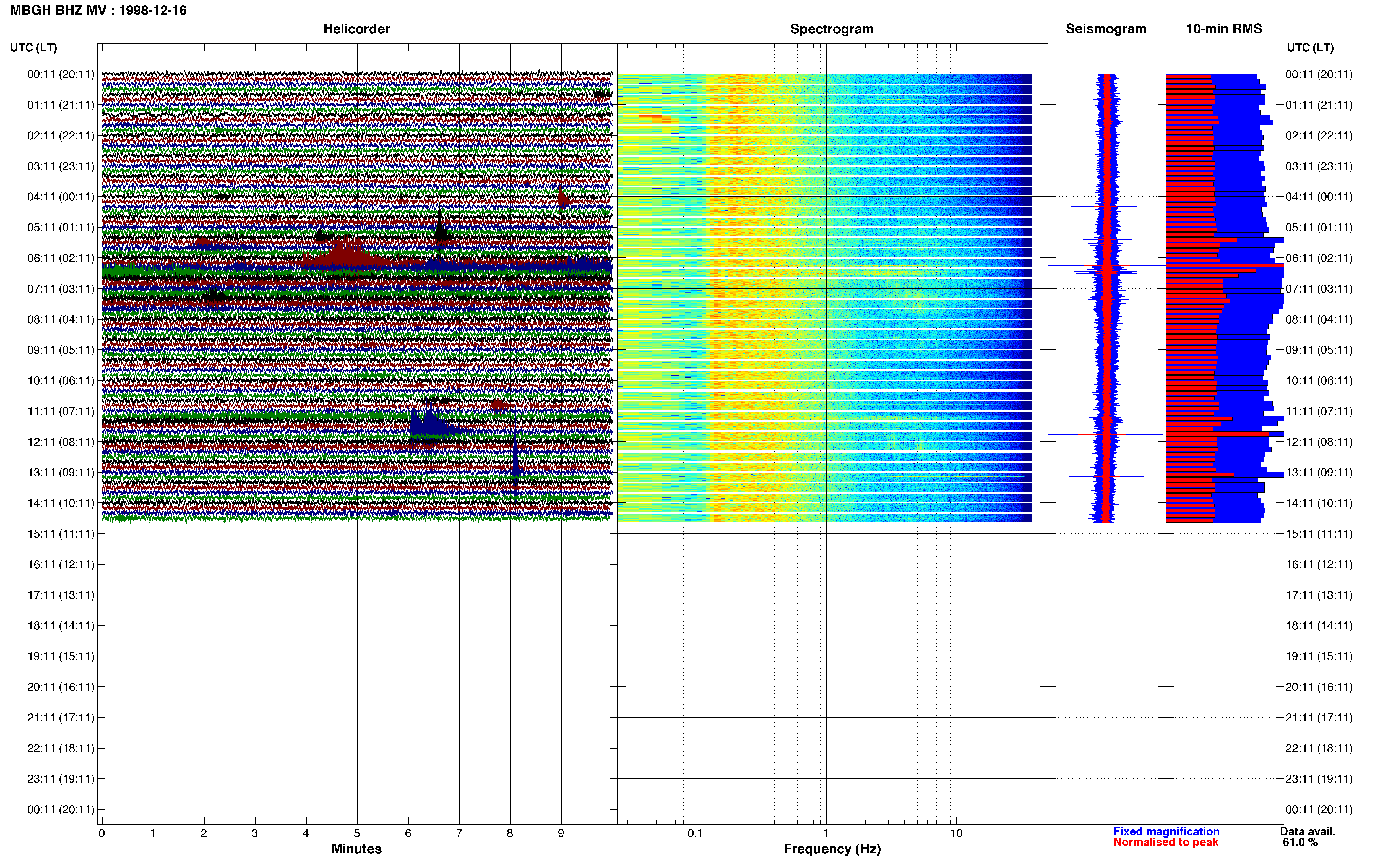The height and width of the screenshot is (868, 1388).
Task: Click the Normalised to peak legend entry
Action: (x=1165, y=842)
